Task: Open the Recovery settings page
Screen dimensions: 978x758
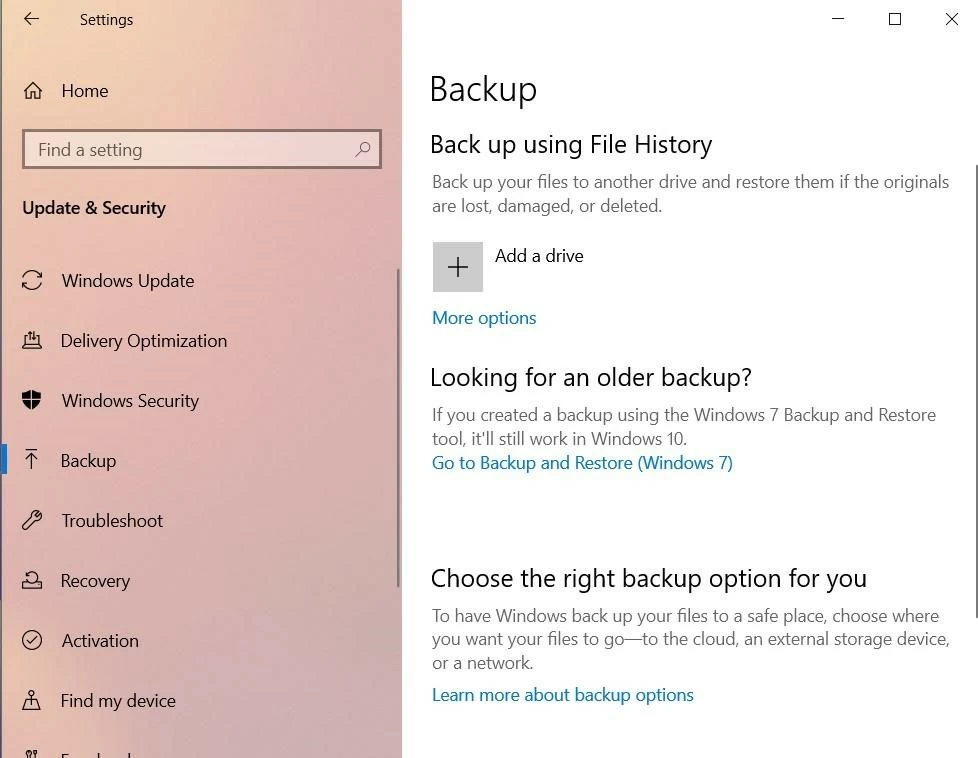Action: pos(95,581)
